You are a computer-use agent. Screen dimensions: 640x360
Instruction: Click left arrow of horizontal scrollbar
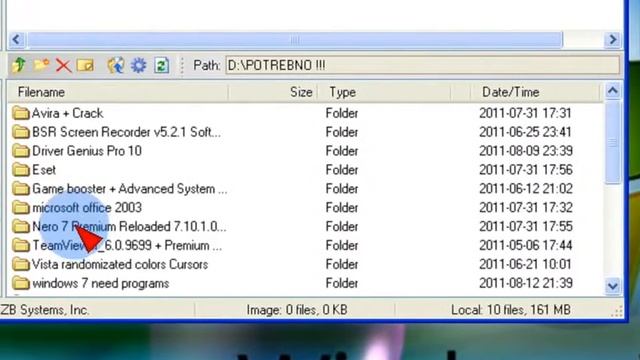point(16,40)
